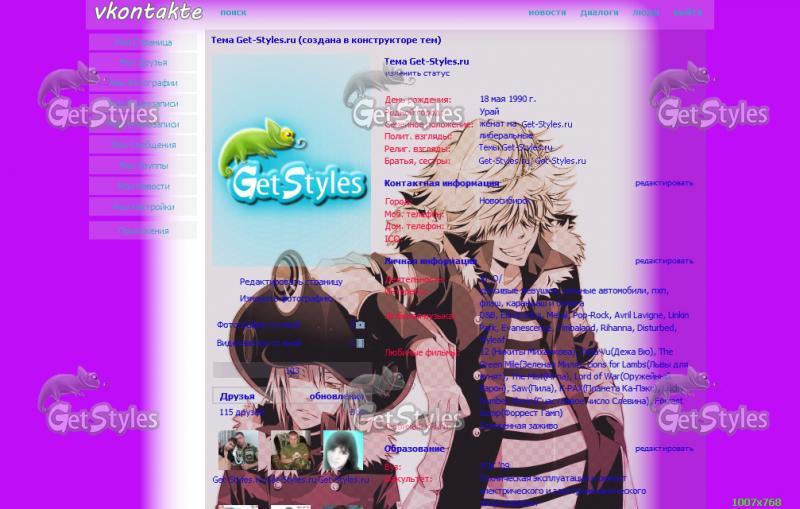
Task: Click редактировать next to Образование
Action: point(664,448)
